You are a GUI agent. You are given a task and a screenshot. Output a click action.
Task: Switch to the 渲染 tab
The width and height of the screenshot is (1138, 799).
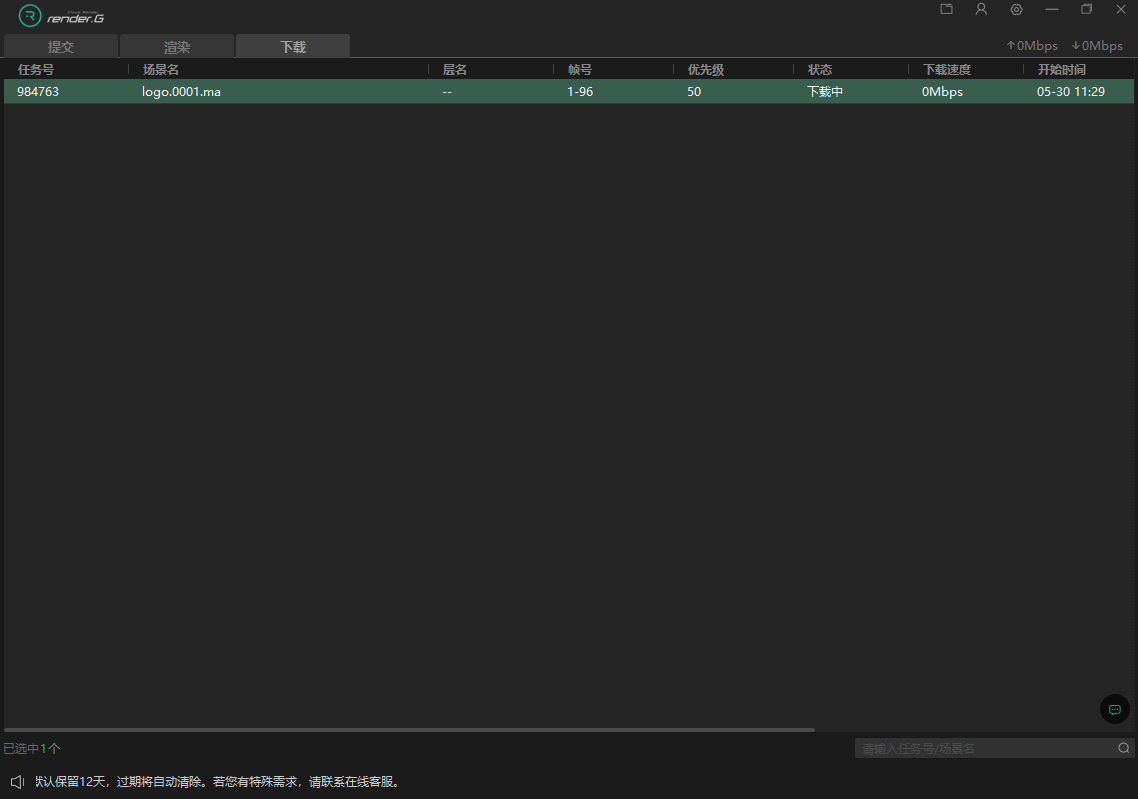[177, 47]
